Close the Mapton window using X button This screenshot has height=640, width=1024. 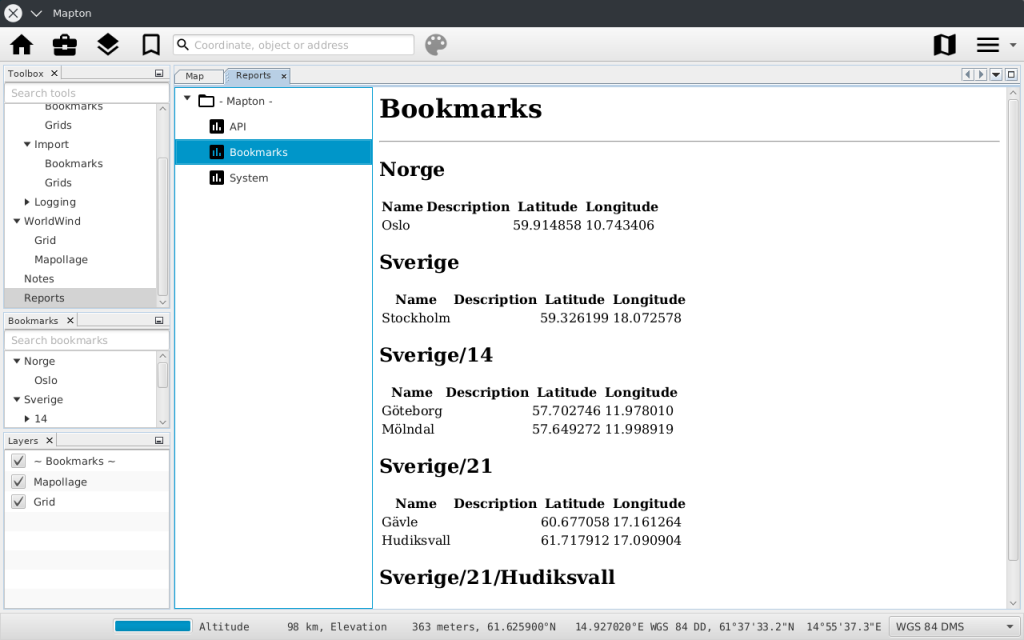tap(13, 13)
